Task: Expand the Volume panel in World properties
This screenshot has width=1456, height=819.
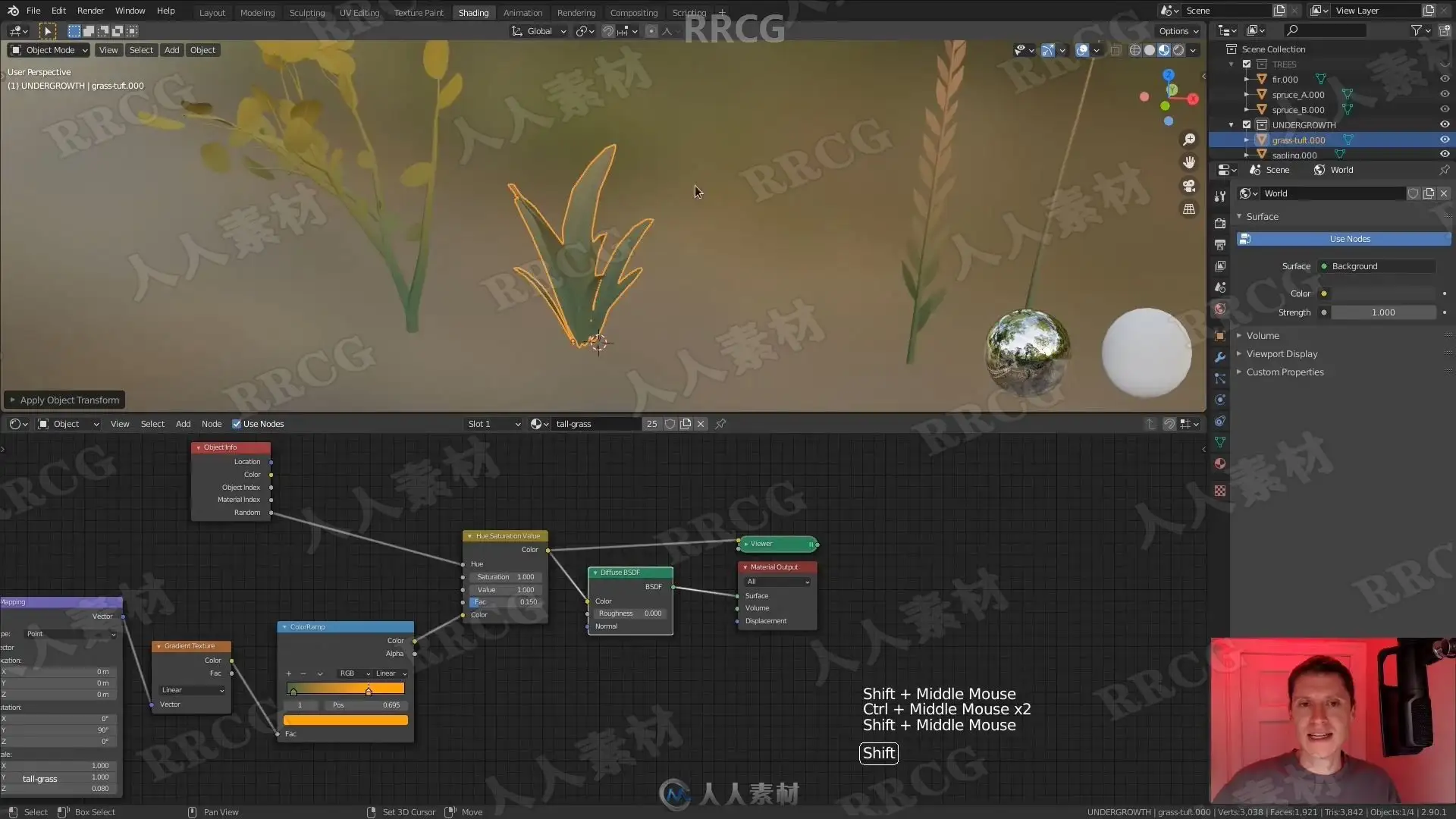Action: point(1263,335)
